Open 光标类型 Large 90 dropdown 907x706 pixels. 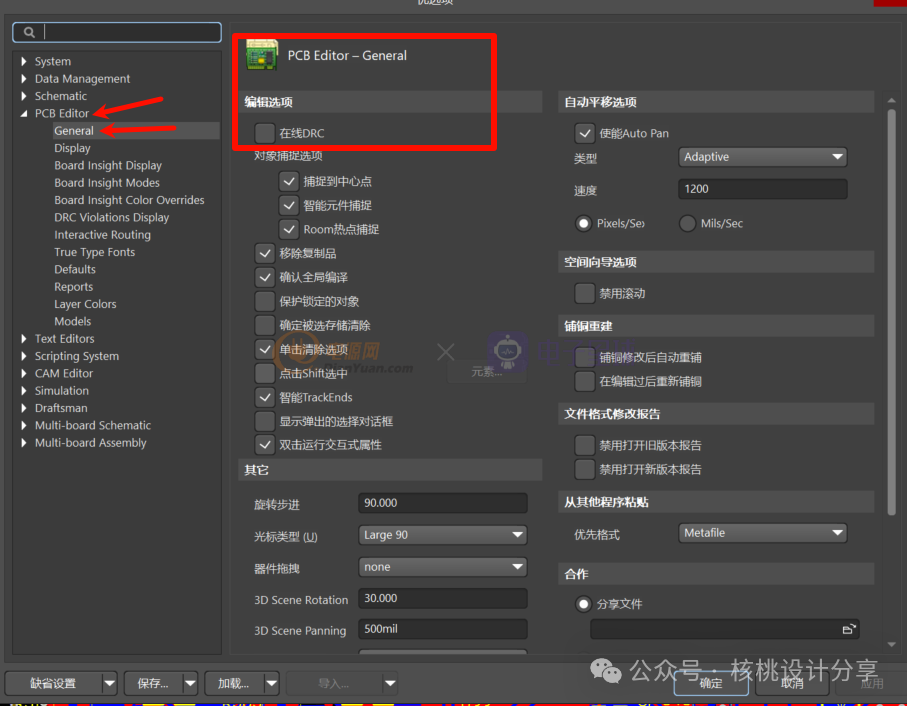coord(443,535)
